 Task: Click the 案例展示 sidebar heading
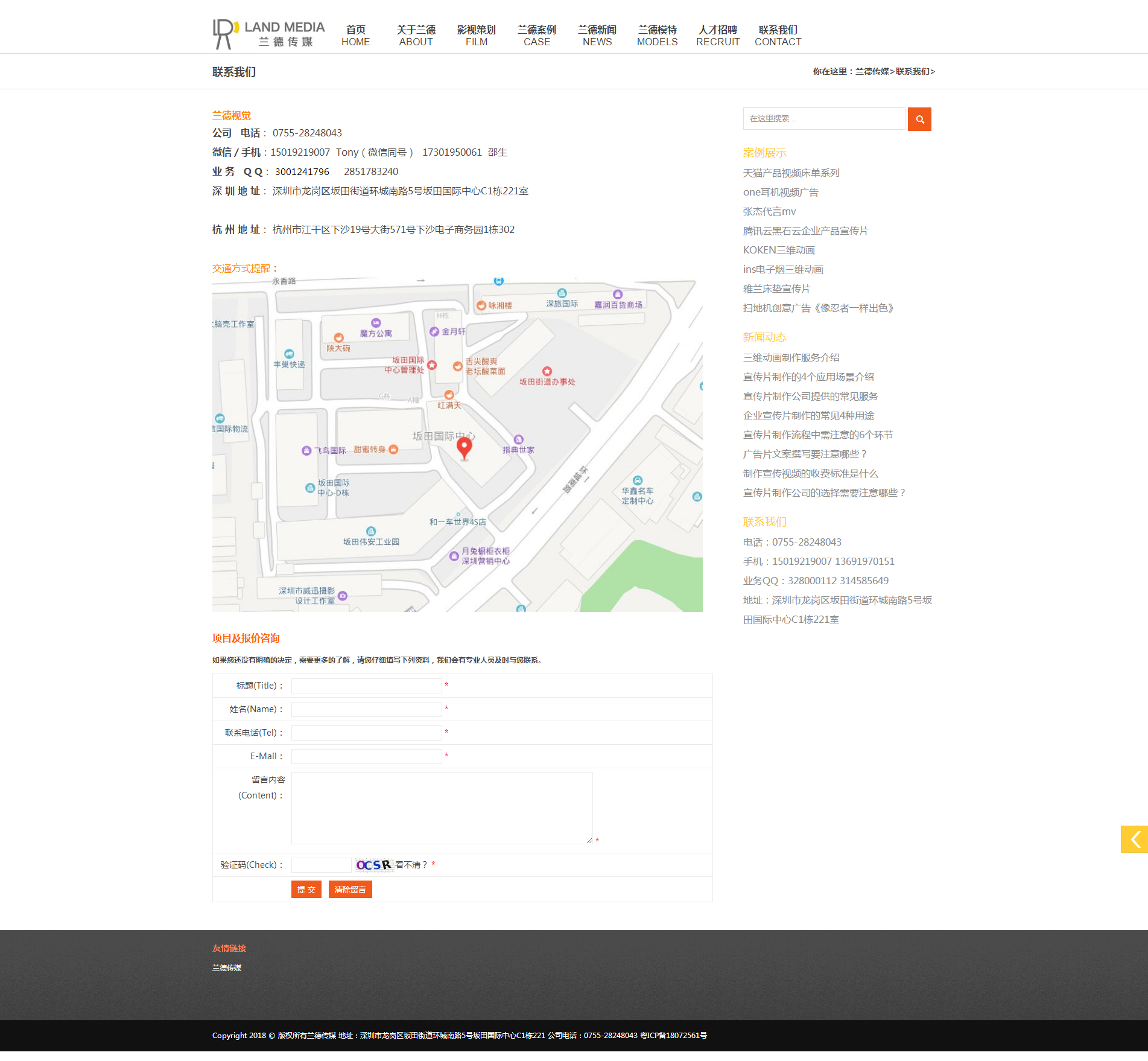[x=765, y=153]
